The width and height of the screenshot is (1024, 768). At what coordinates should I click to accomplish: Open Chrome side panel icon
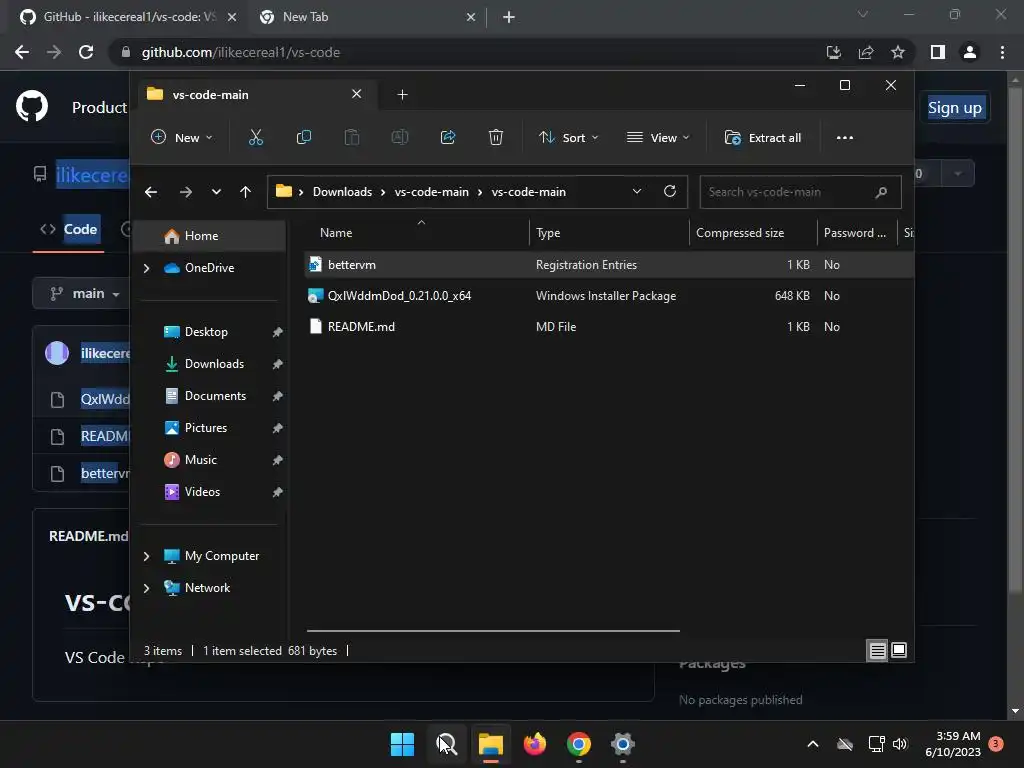pyautogui.click(x=938, y=52)
